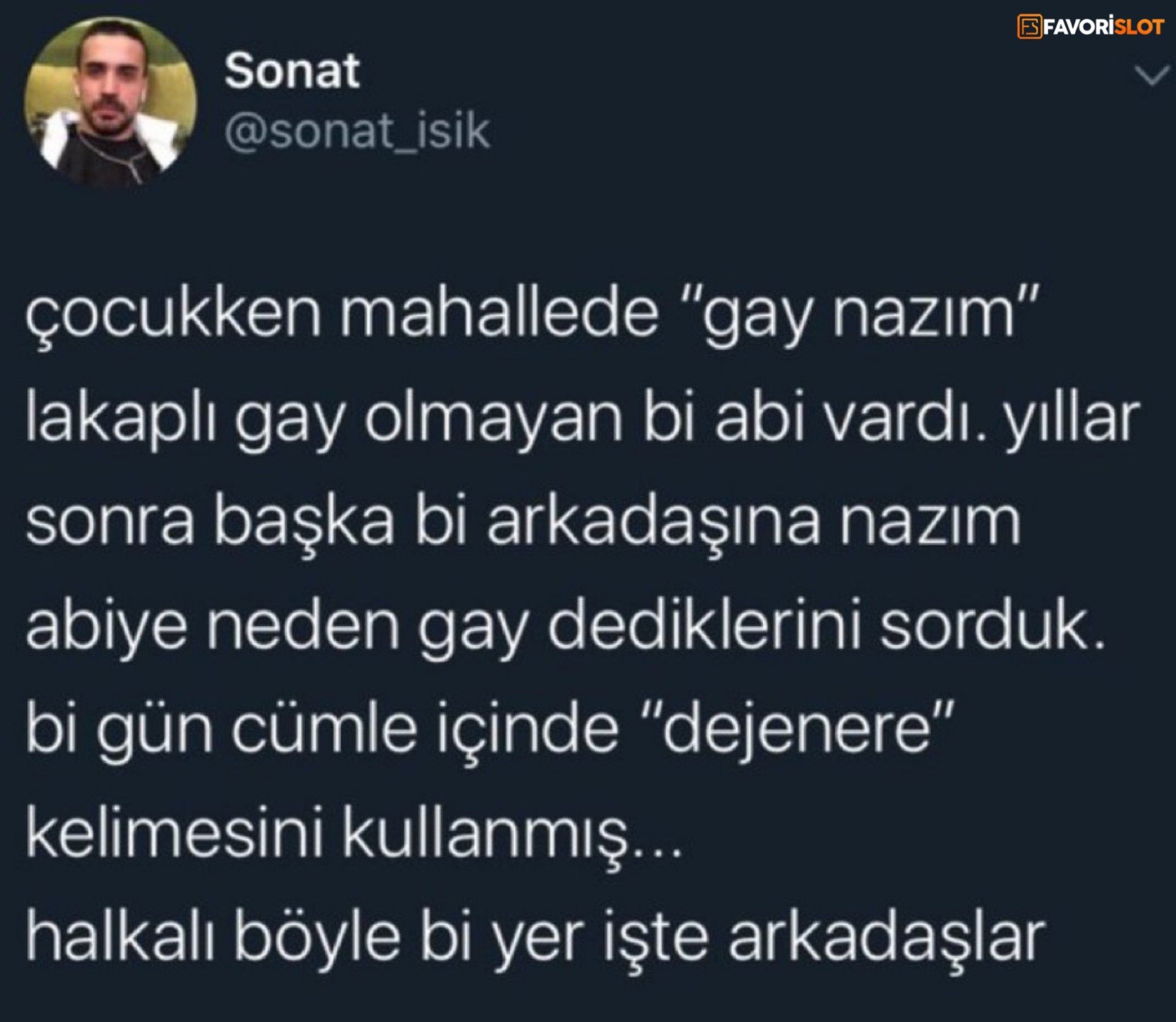Open the tweet options chevron menu
The width and height of the screenshot is (1176, 1022).
tap(1153, 77)
